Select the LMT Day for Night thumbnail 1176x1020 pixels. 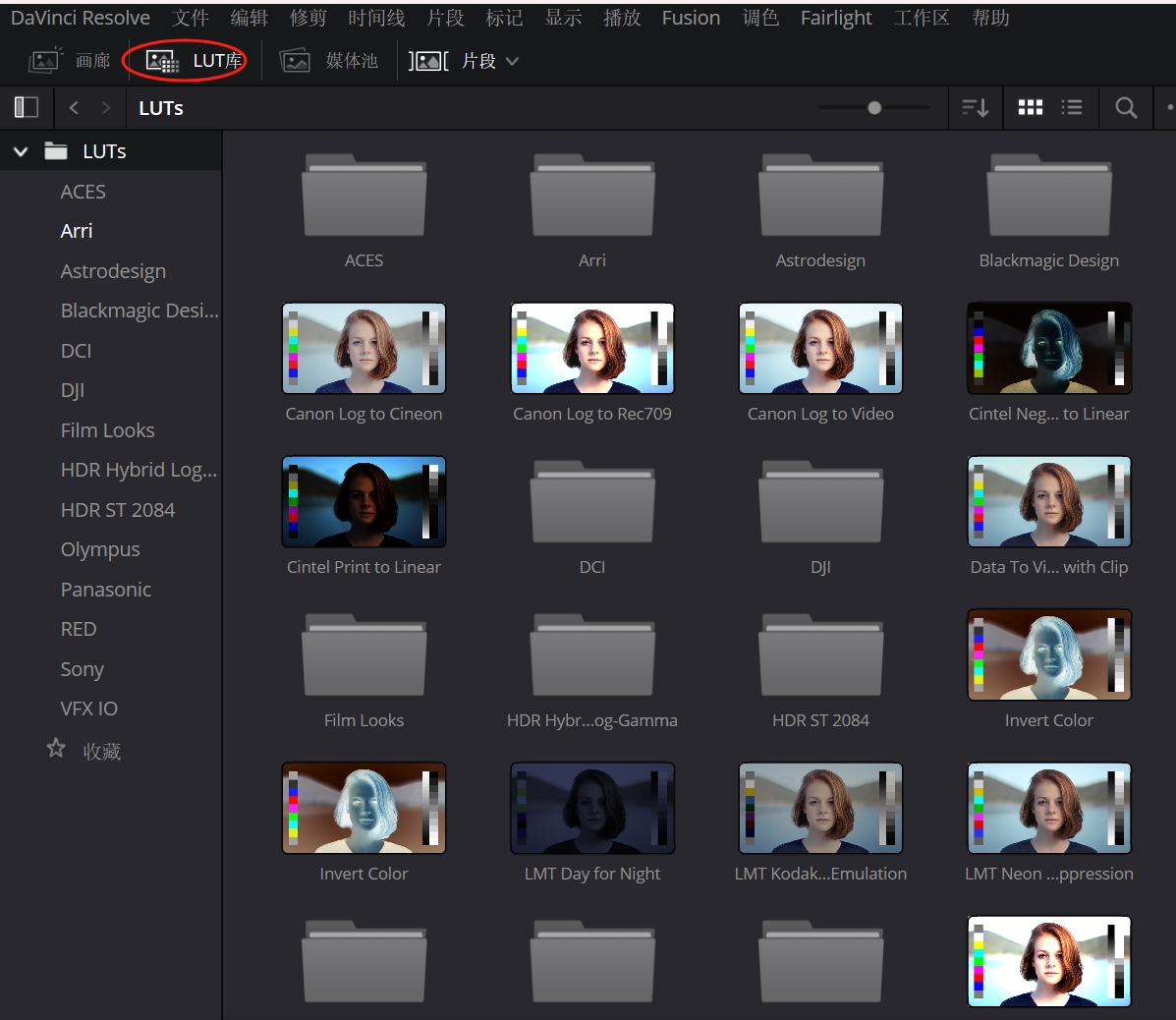tap(591, 809)
